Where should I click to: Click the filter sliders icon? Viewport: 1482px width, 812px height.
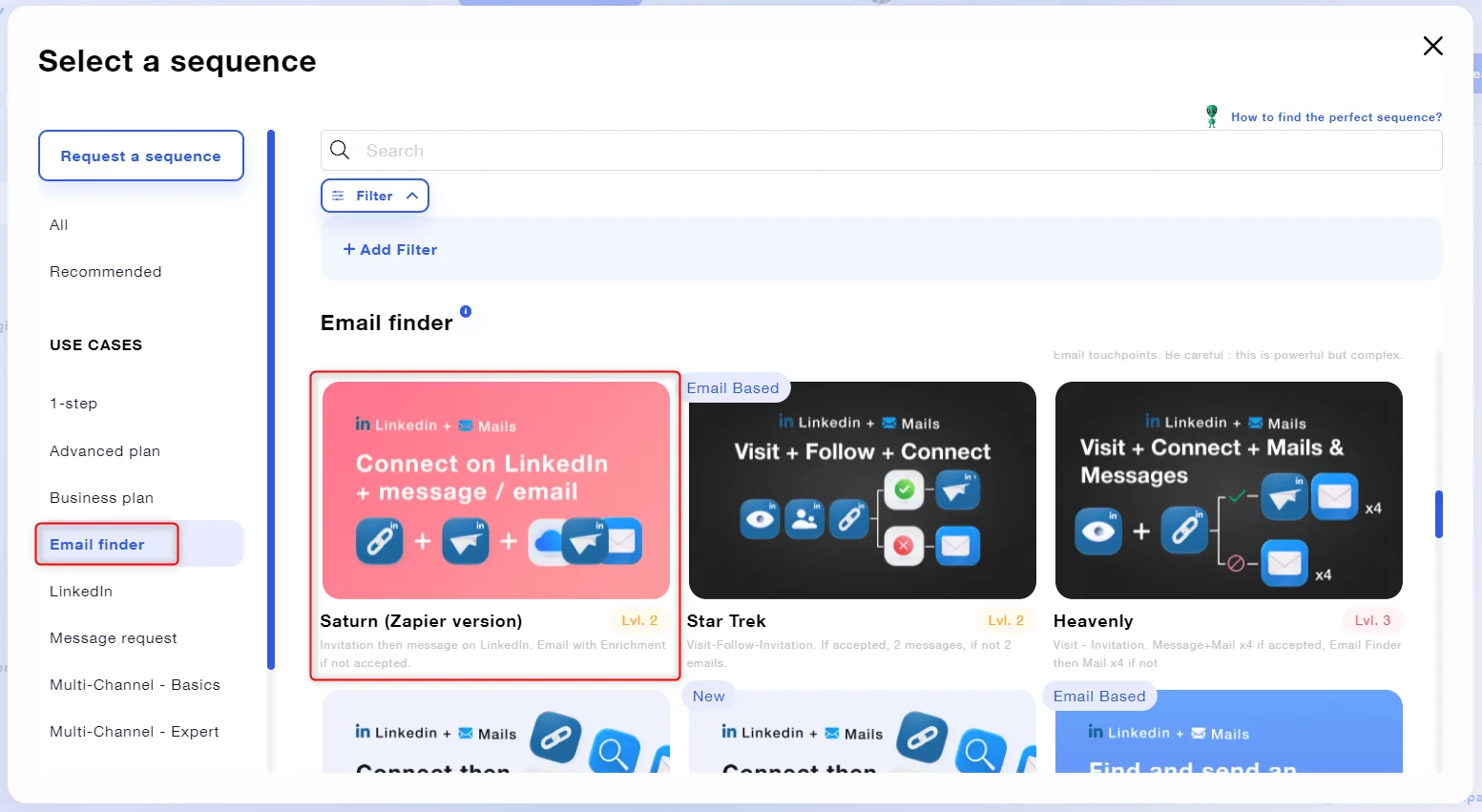[338, 196]
